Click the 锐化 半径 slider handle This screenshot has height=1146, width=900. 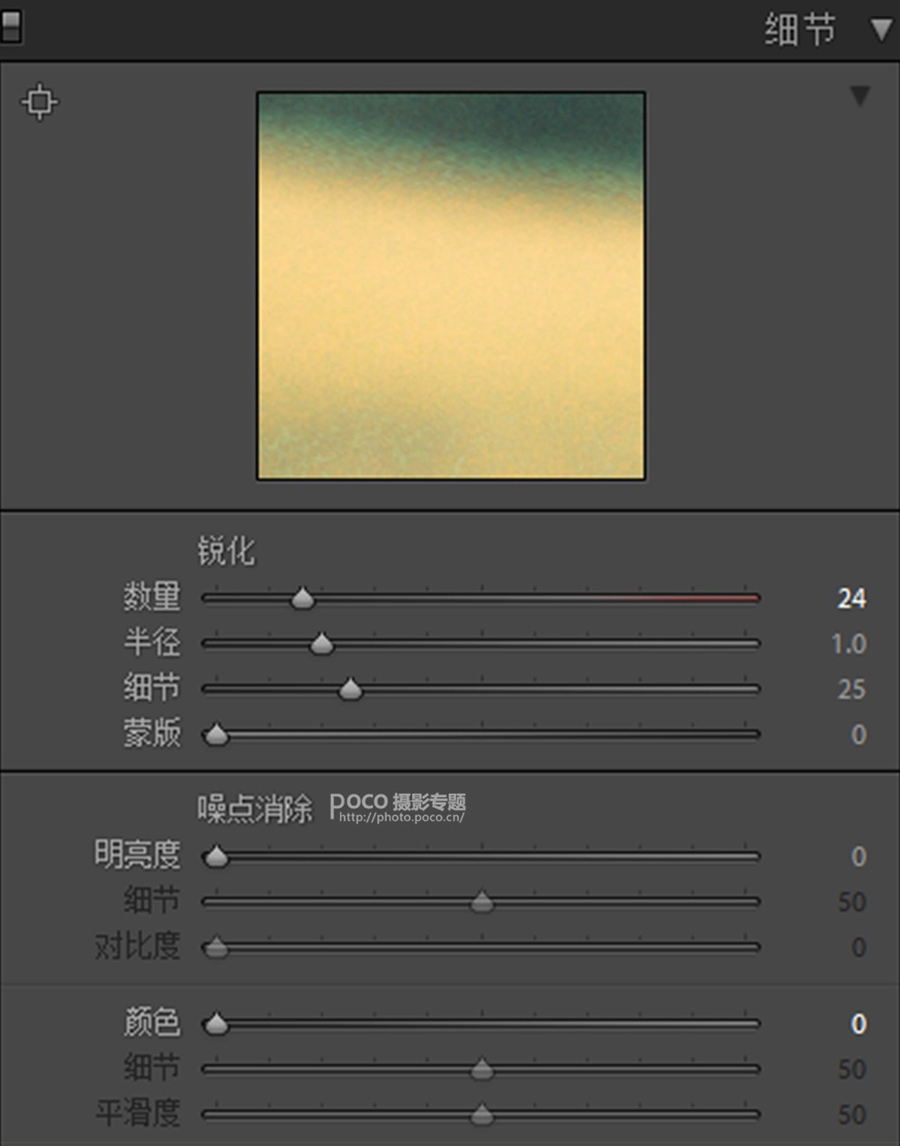322,643
